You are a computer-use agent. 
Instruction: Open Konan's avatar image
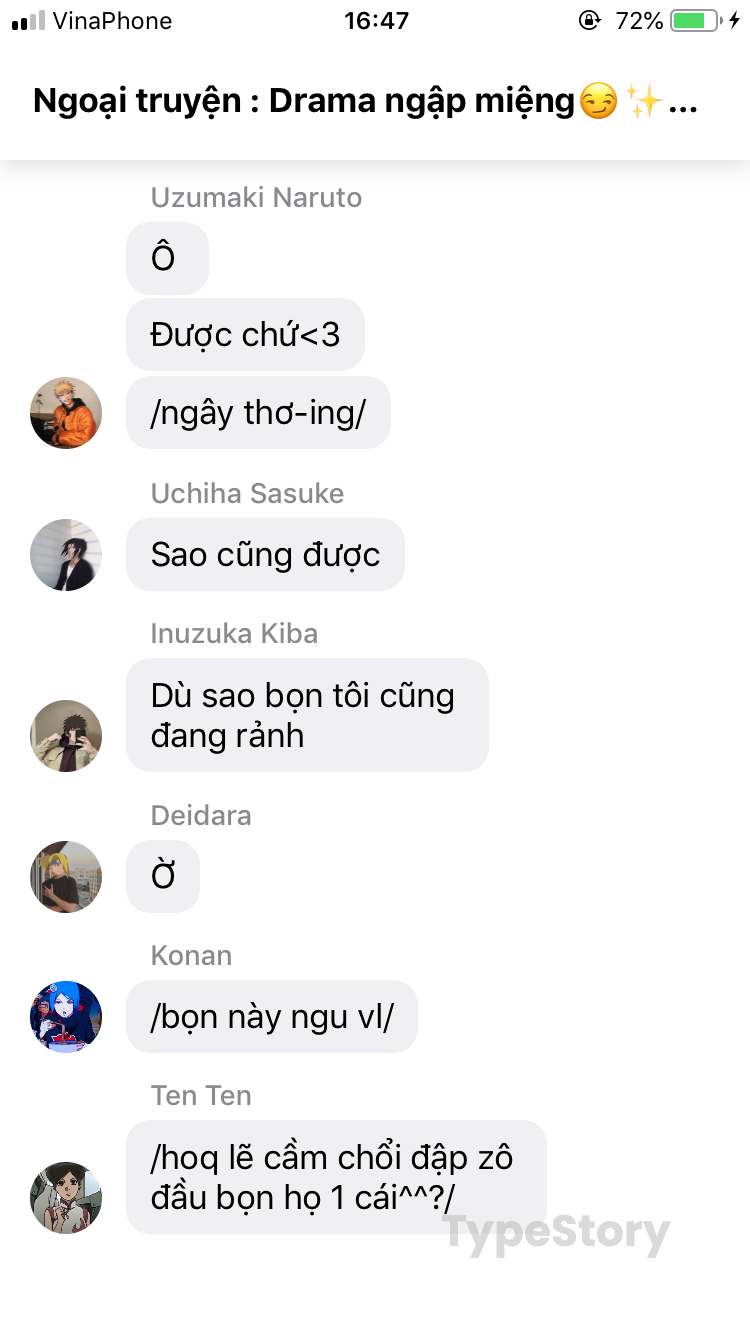point(66,1017)
